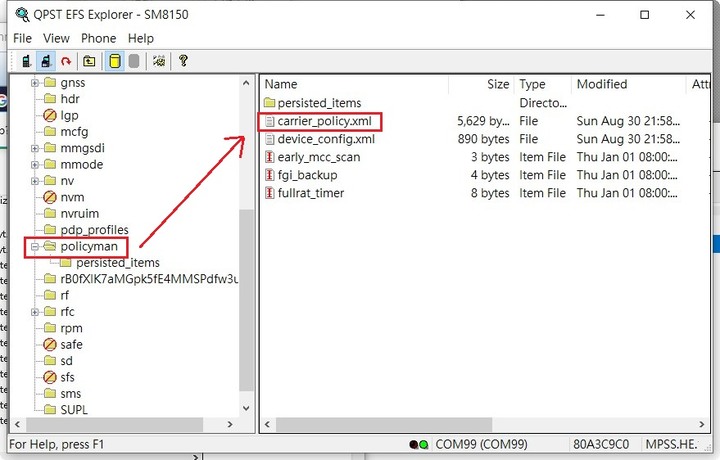Select the sms folder in tree
Viewport: 720px width, 460px height.
[x=70, y=394]
